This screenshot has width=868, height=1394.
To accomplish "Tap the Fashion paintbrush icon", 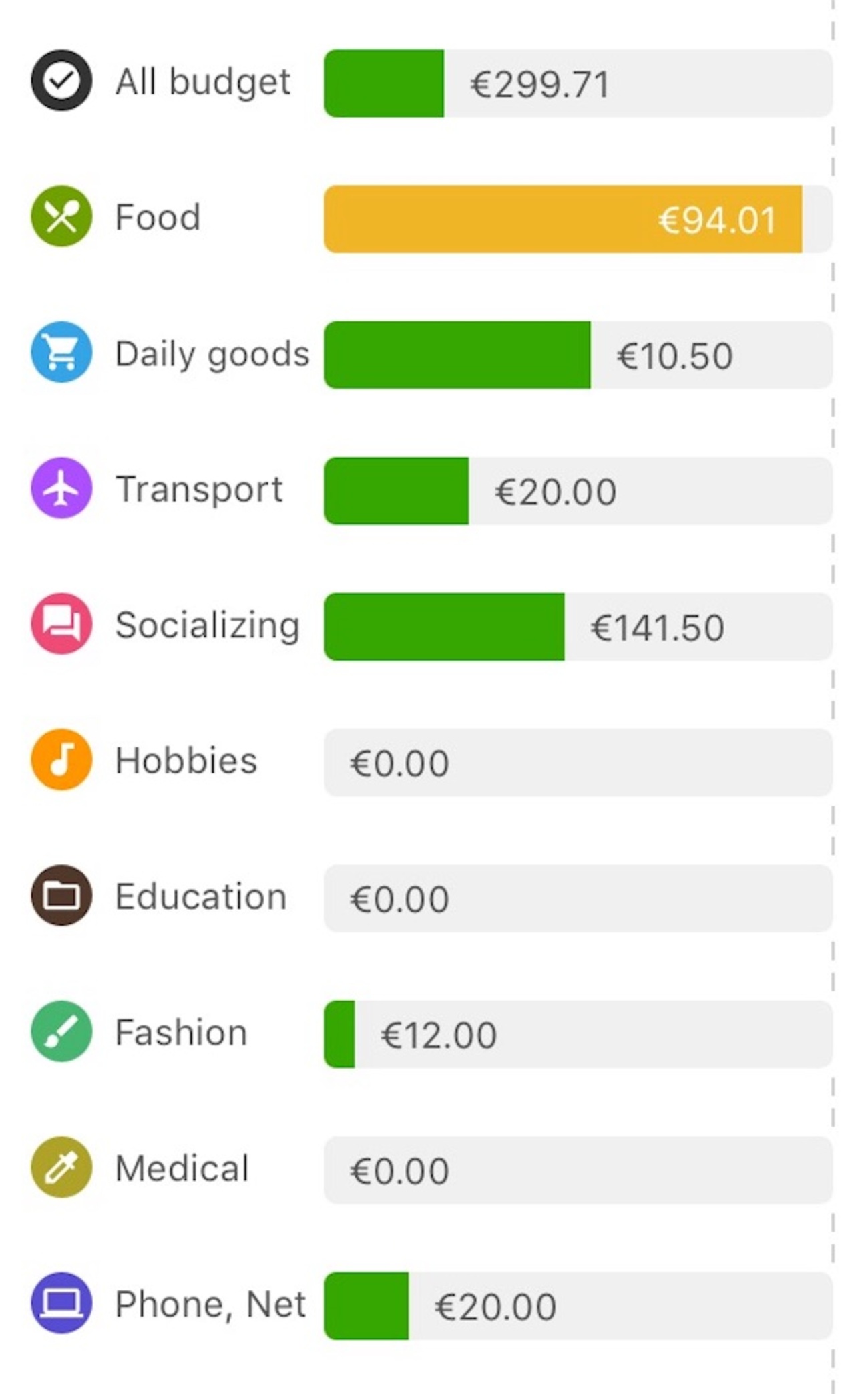I will pyautogui.click(x=61, y=1031).
